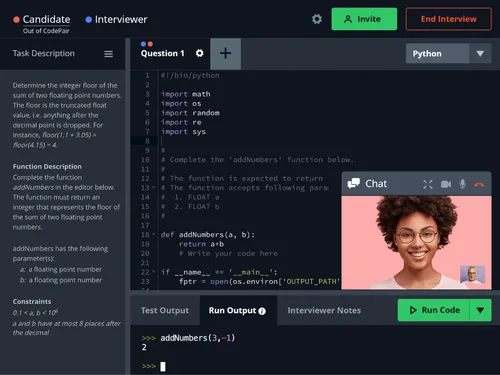Collapse code fold at line 18
The width and height of the screenshot is (500, 375).
pos(154,235)
